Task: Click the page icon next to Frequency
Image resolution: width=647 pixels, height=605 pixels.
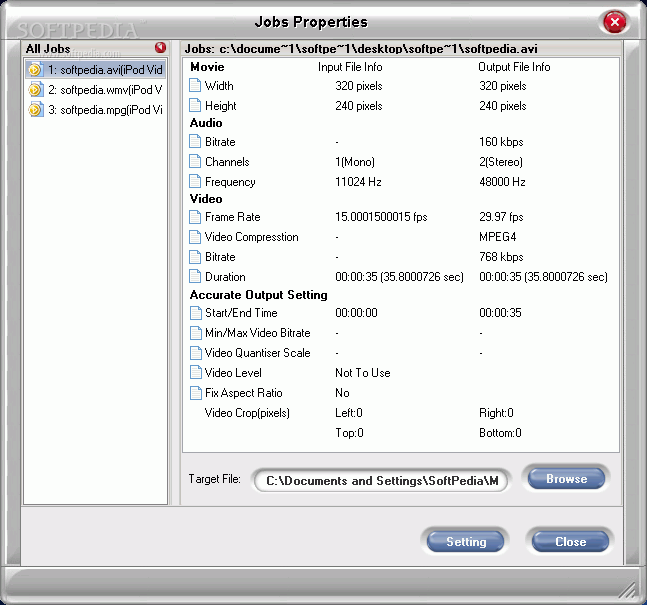Action: pyautogui.click(x=195, y=182)
